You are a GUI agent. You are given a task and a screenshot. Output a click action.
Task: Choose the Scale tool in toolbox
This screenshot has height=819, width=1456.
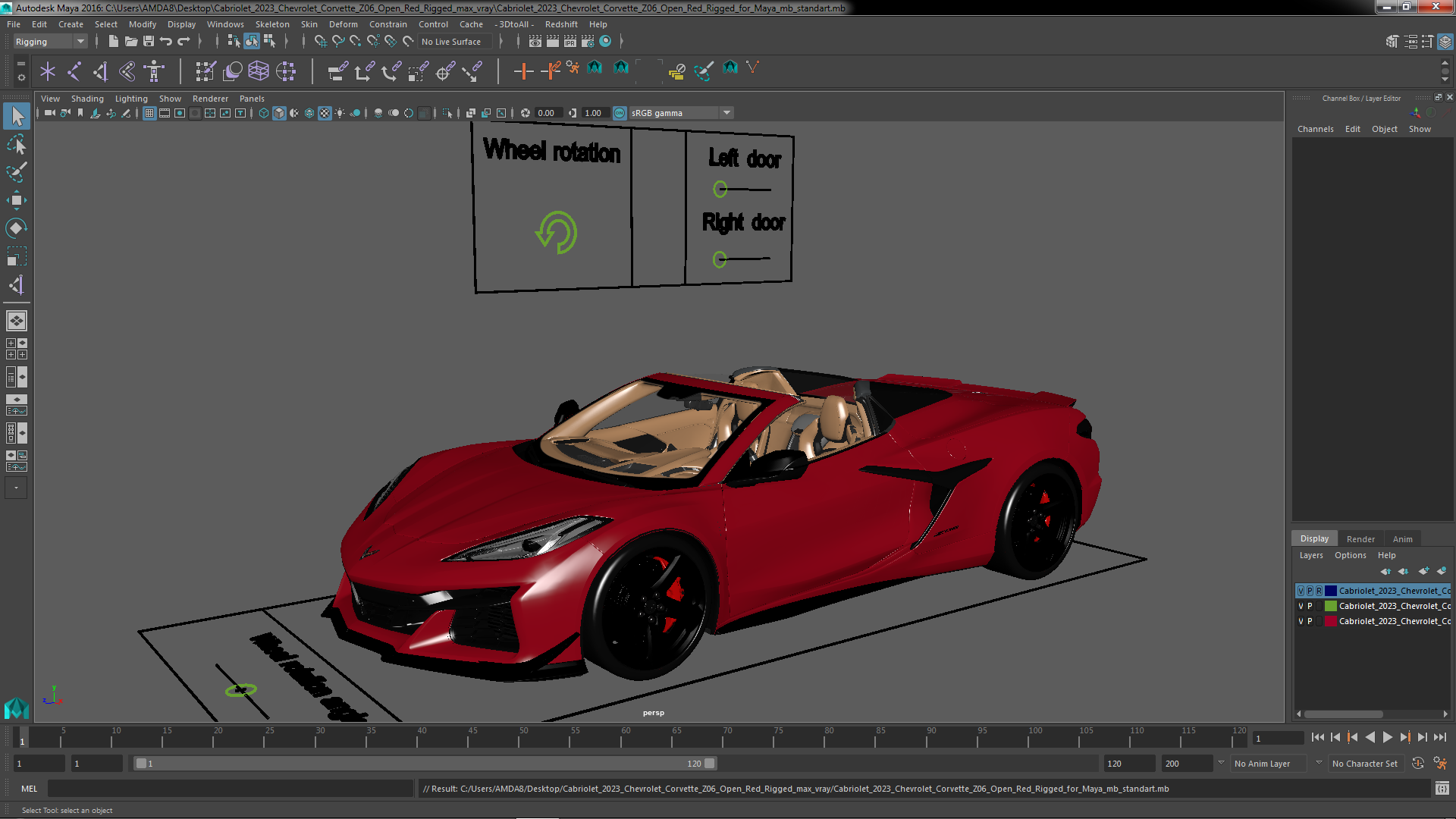coord(17,256)
